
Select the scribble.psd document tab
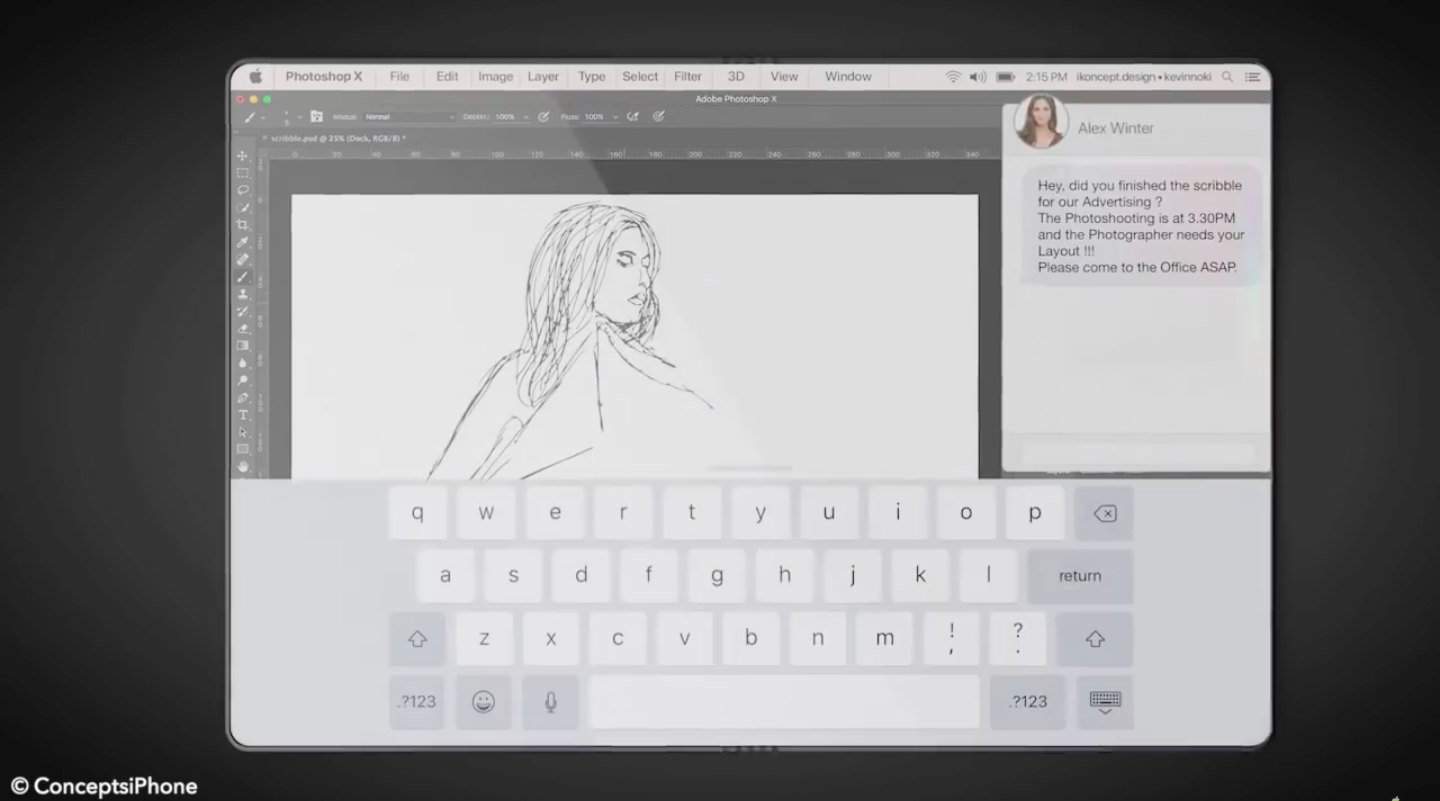tap(338, 138)
